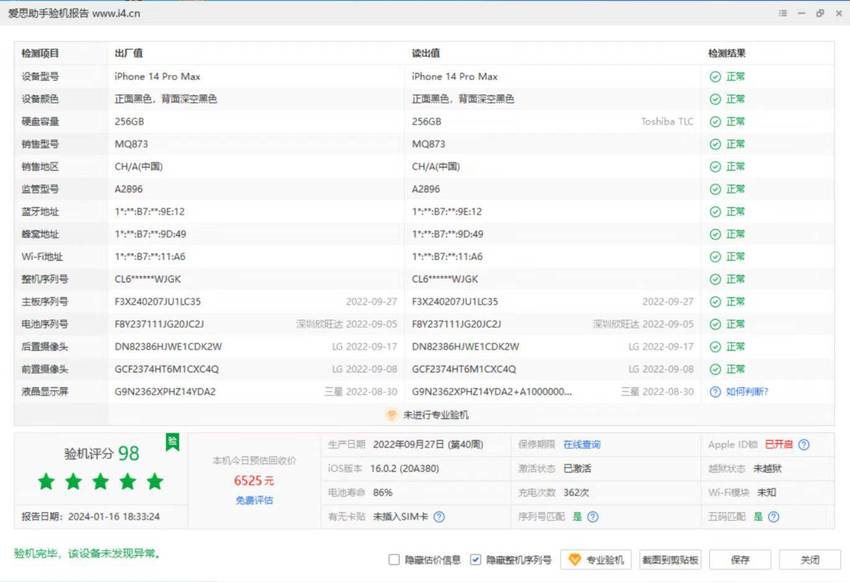The width and height of the screenshot is (850, 582).
Task: Click the green check icon for 销售地区
Action: click(715, 166)
